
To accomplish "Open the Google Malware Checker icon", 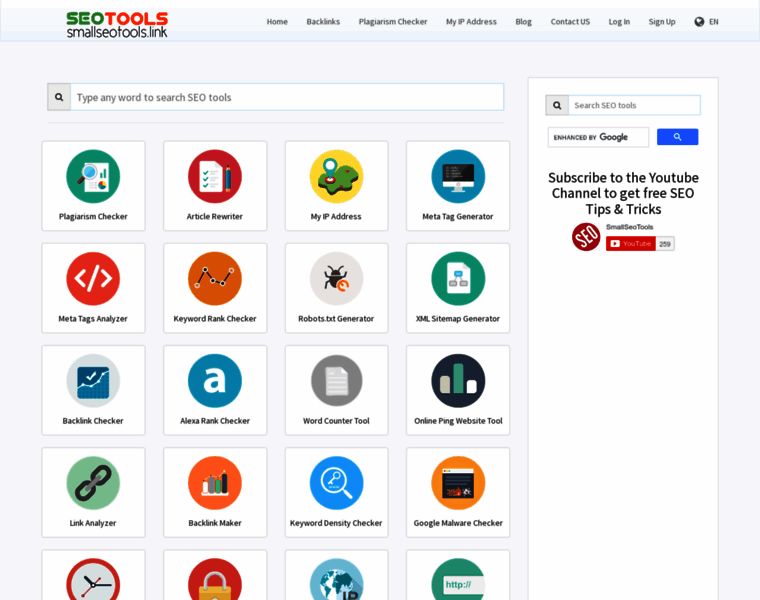I will coord(458,483).
